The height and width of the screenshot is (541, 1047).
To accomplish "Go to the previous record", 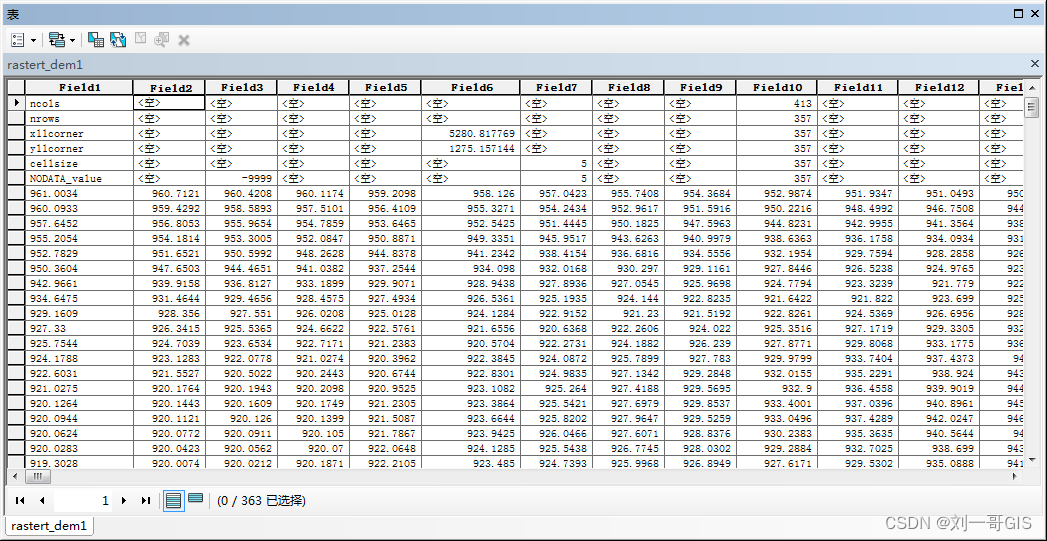I will (x=42, y=500).
